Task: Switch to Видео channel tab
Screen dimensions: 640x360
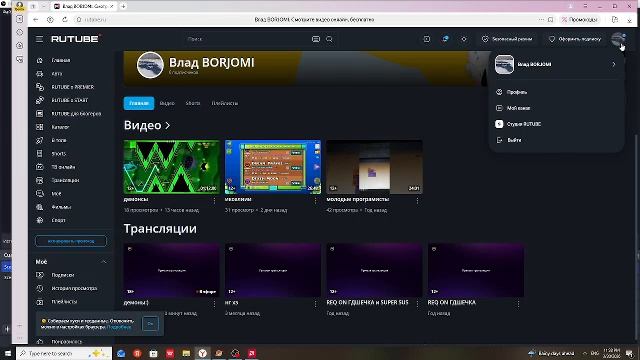Action: point(167,103)
